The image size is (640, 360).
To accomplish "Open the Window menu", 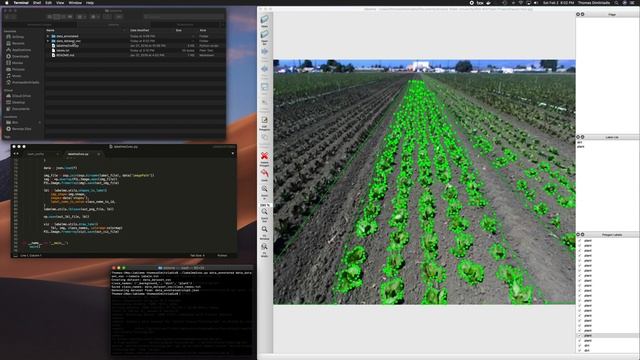I will tap(75, 2).
